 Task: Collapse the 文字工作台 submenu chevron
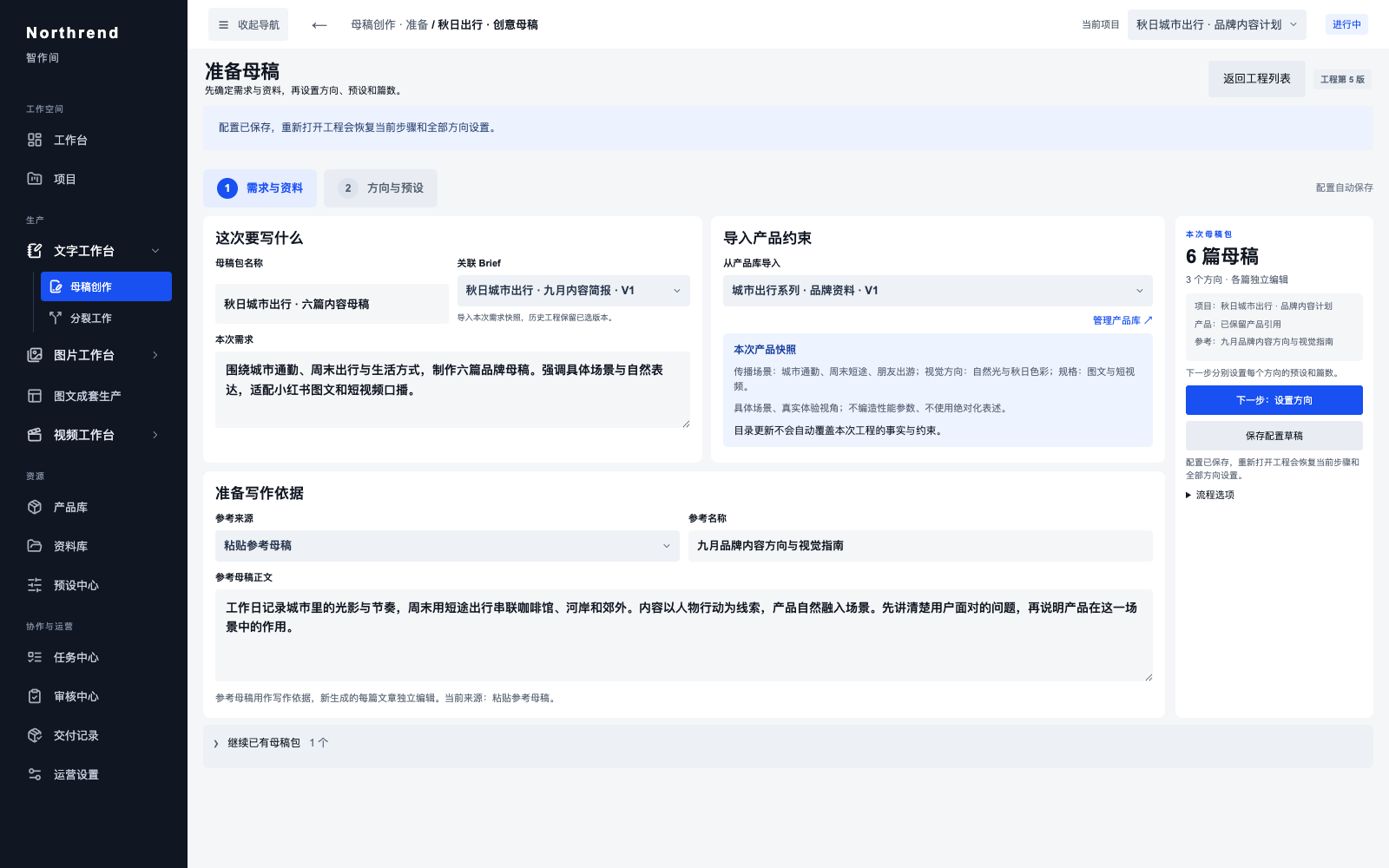(x=155, y=251)
